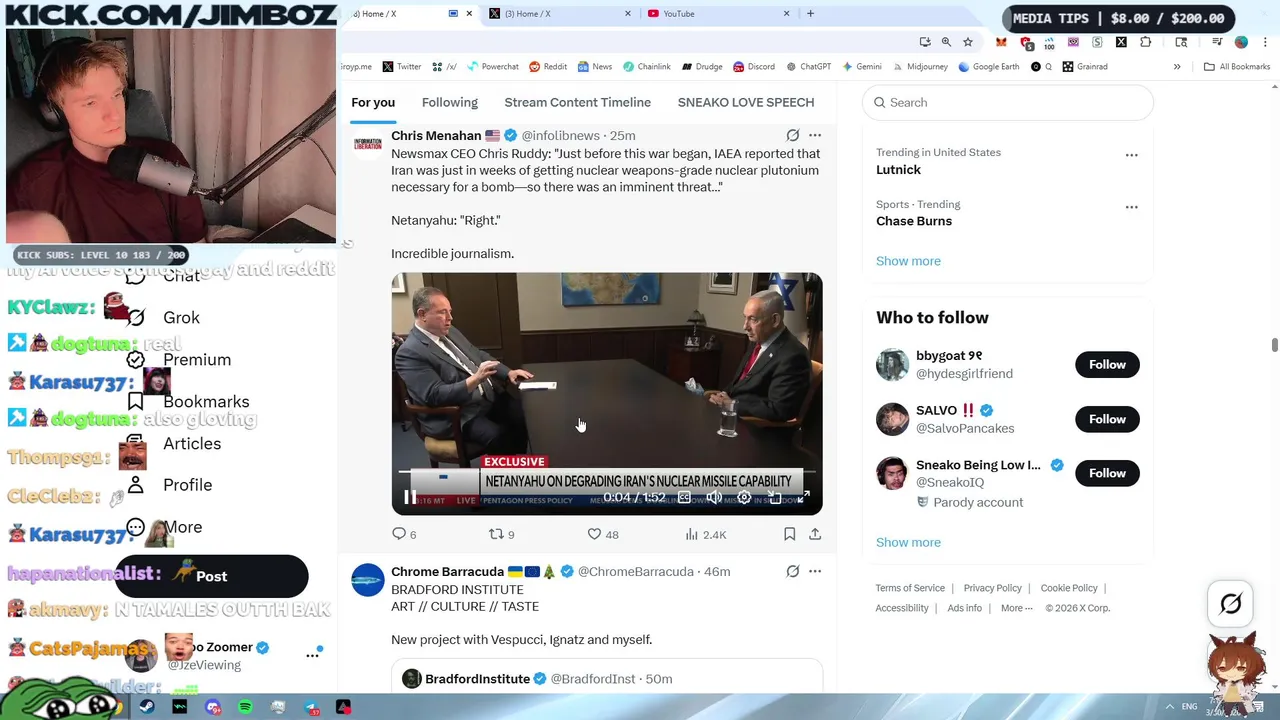Open Reddit bookmark
This screenshot has height=720, width=1280.
(548, 67)
